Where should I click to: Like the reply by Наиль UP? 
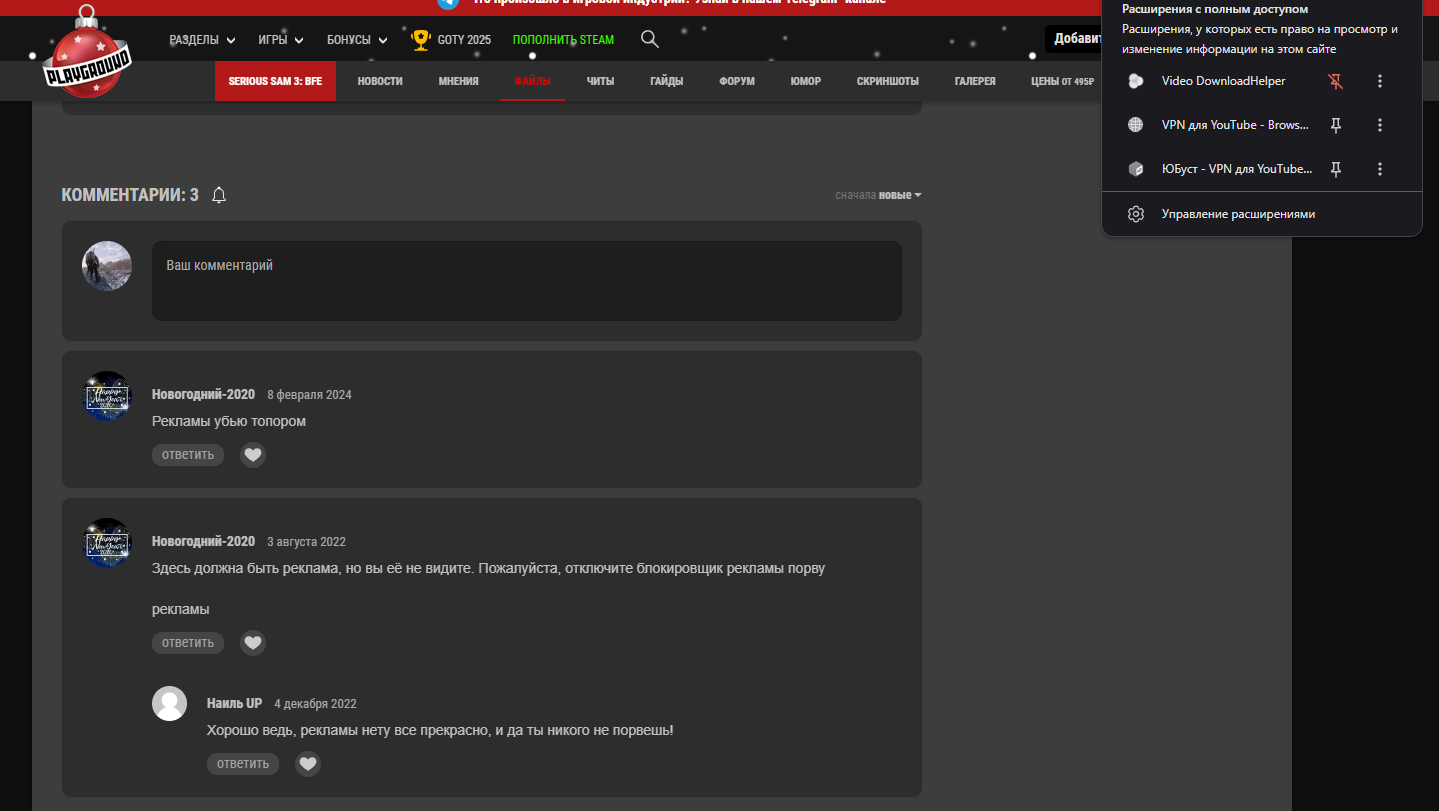pos(308,764)
